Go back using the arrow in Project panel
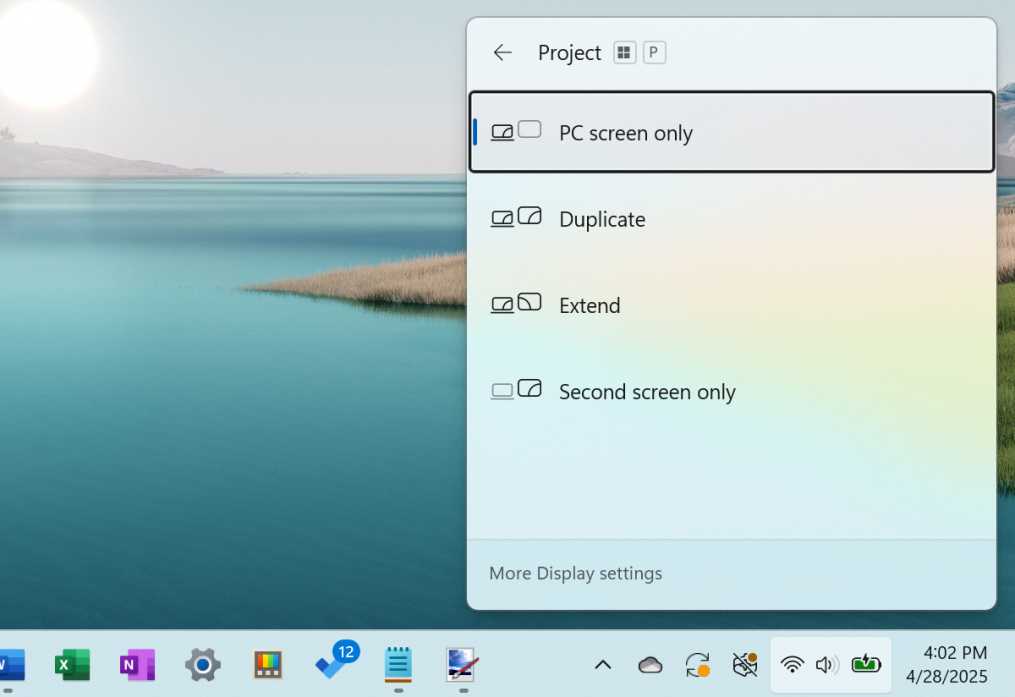Image resolution: width=1015 pixels, height=697 pixels. click(x=501, y=52)
